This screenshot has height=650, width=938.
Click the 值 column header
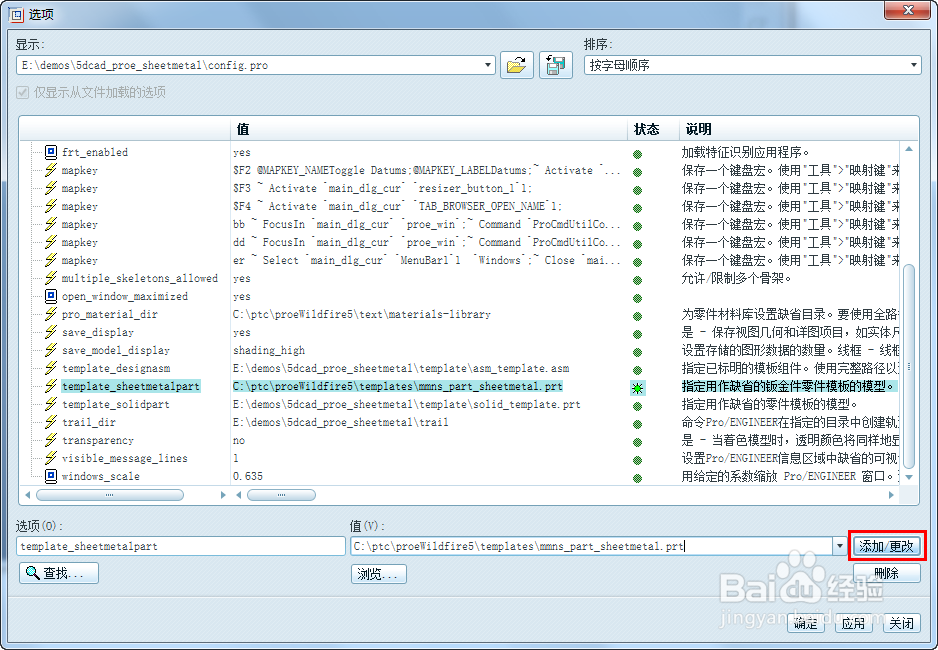pos(428,129)
